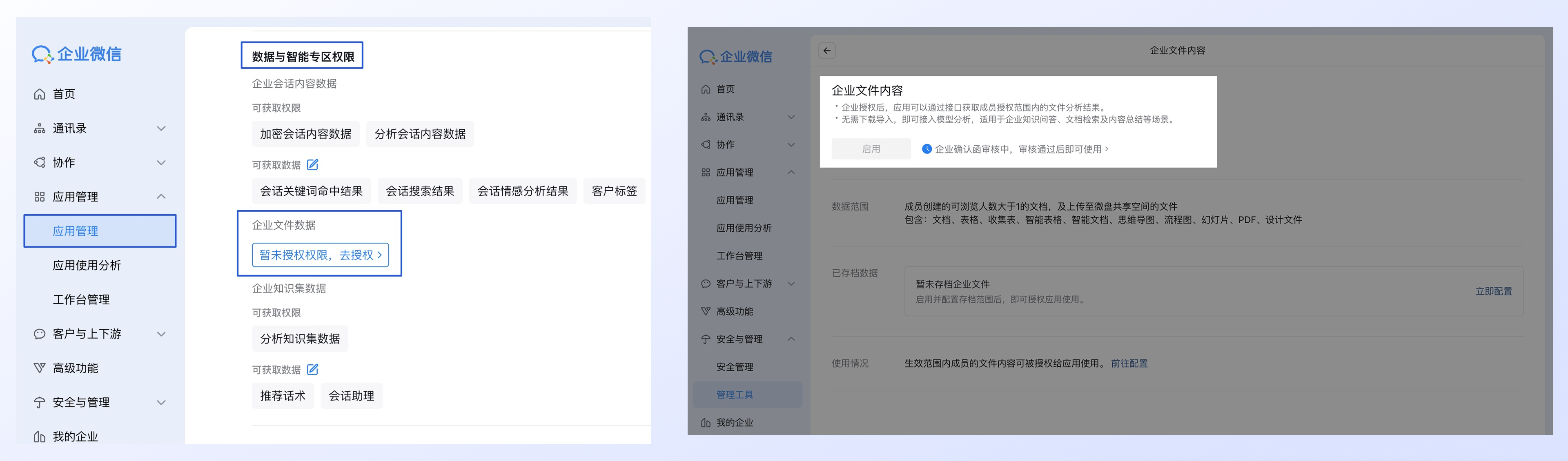Click the home icon in left panel sidebar
1568x461 pixels.
coord(40,94)
